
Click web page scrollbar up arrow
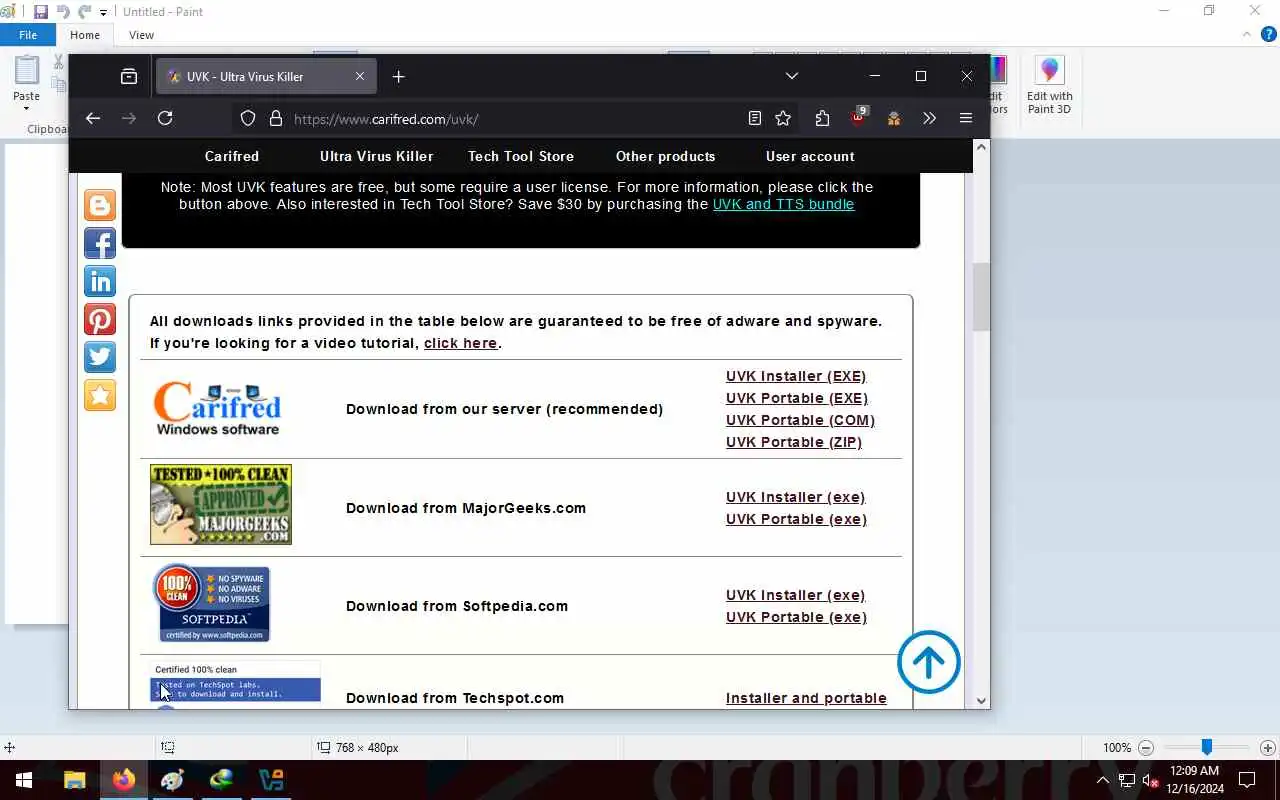(x=981, y=147)
